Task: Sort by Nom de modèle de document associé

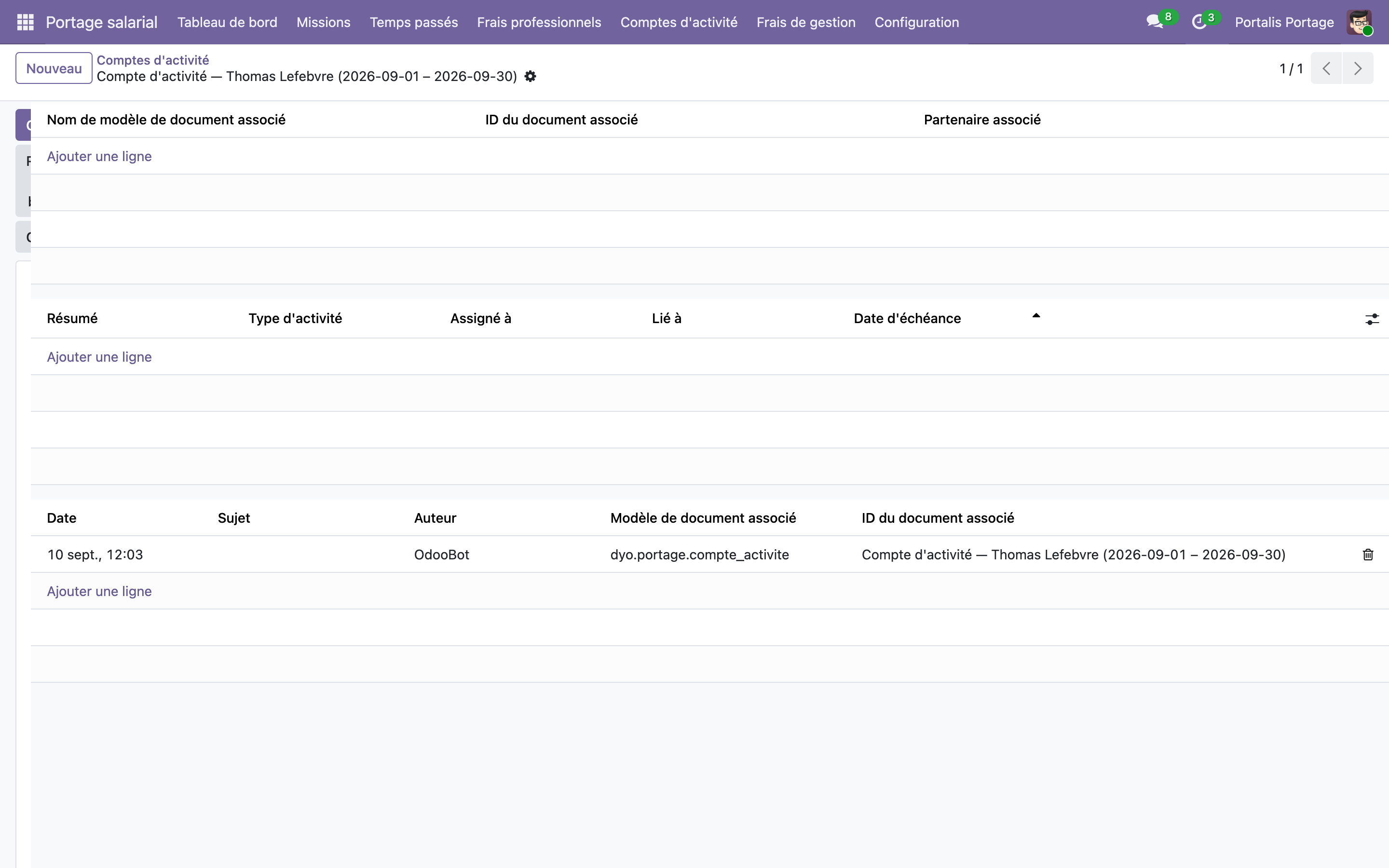Action: click(x=166, y=120)
